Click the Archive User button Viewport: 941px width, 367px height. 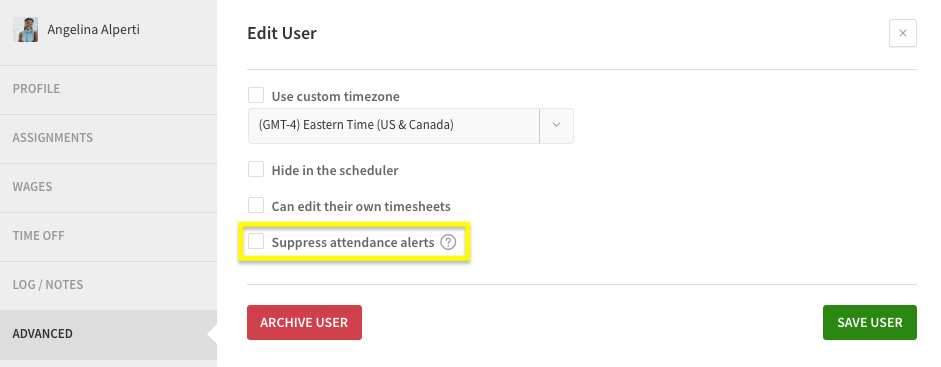point(304,323)
